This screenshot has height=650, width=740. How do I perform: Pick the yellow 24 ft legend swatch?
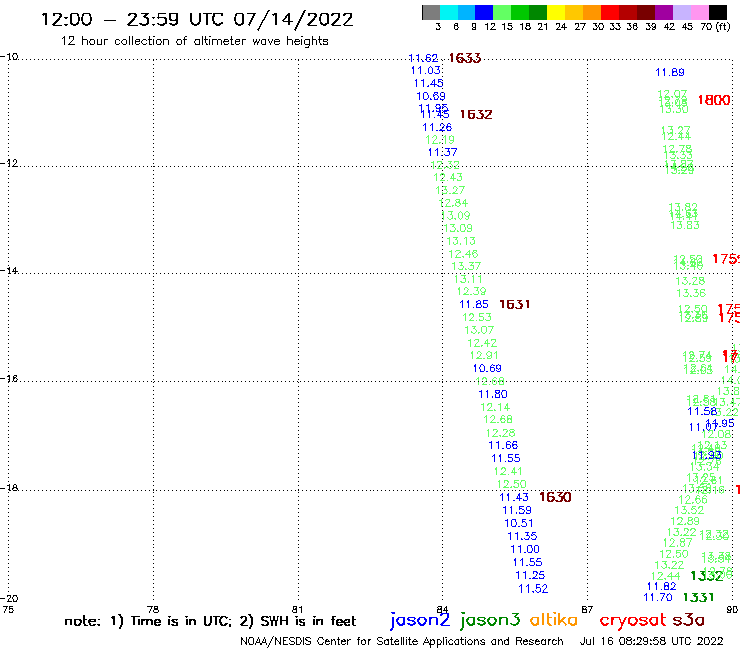pos(555,12)
